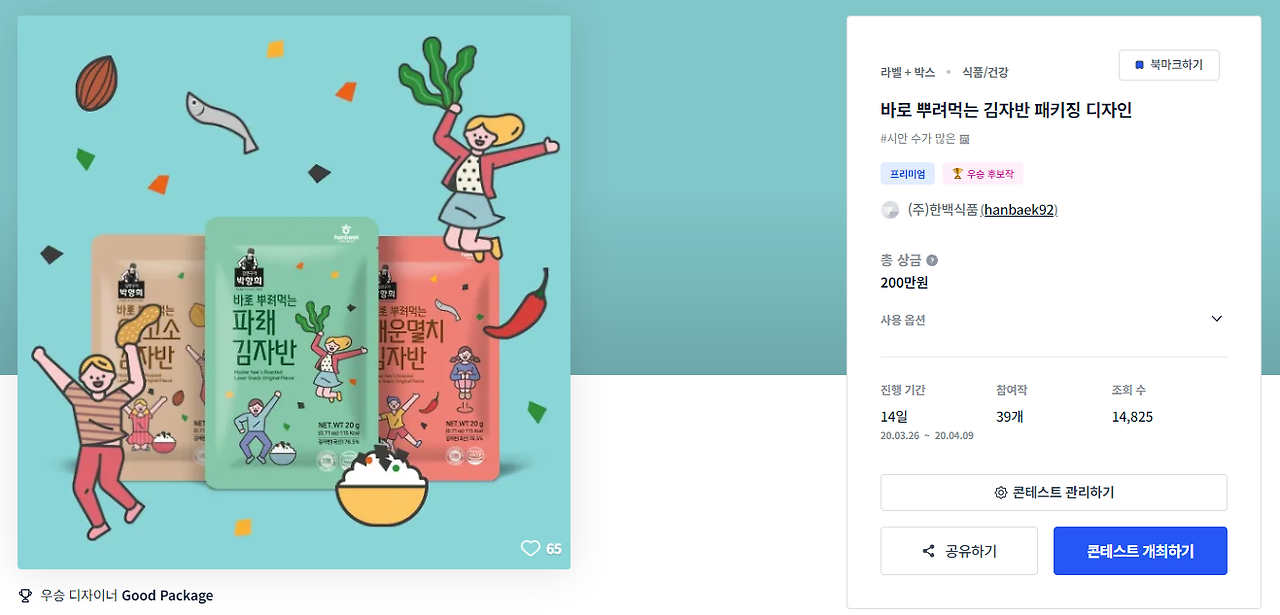Click the heart like icon on the image
The image size is (1280, 615).
(x=530, y=548)
